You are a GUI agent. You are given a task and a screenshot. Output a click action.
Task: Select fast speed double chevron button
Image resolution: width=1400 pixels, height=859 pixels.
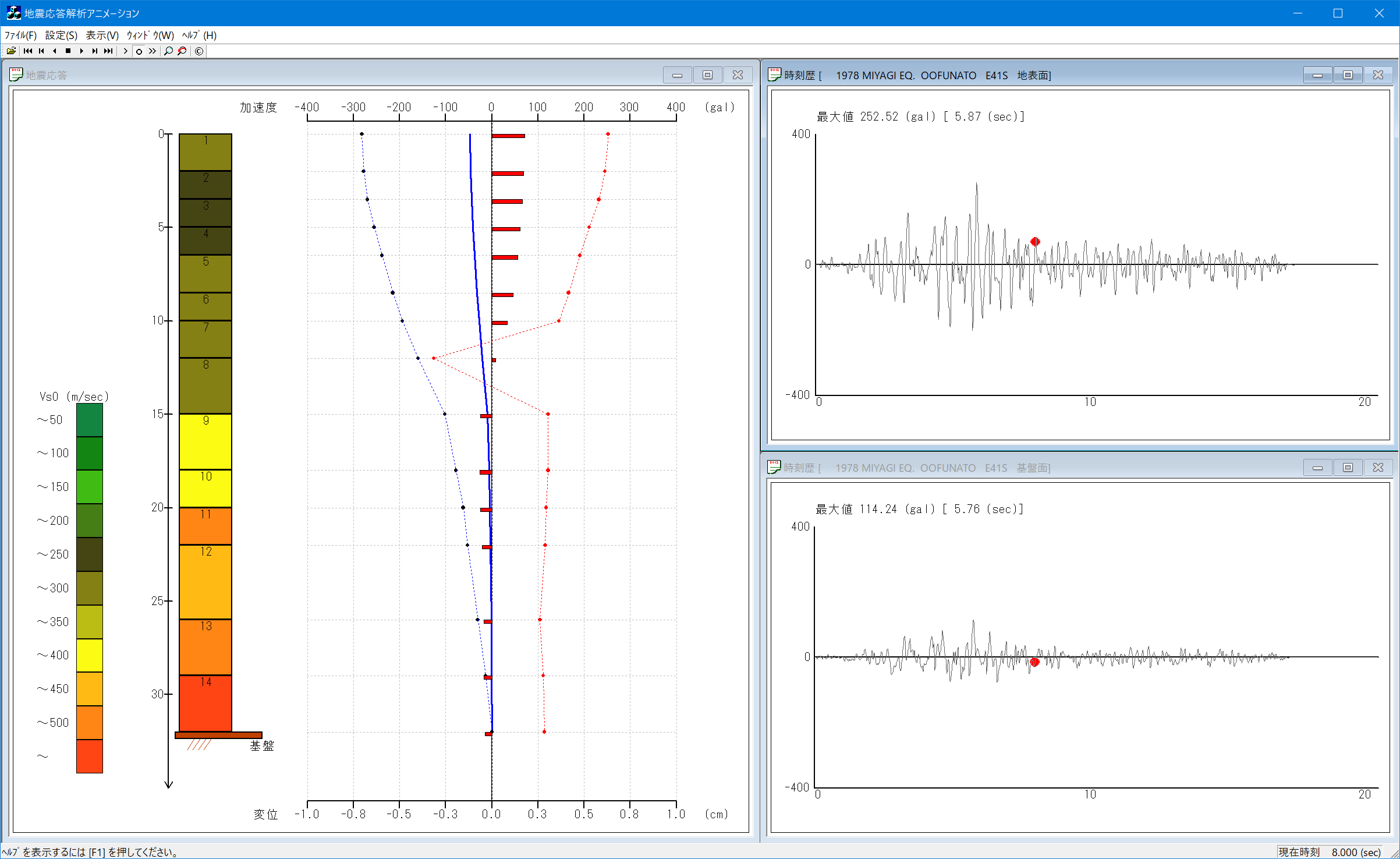coord(153,51)
